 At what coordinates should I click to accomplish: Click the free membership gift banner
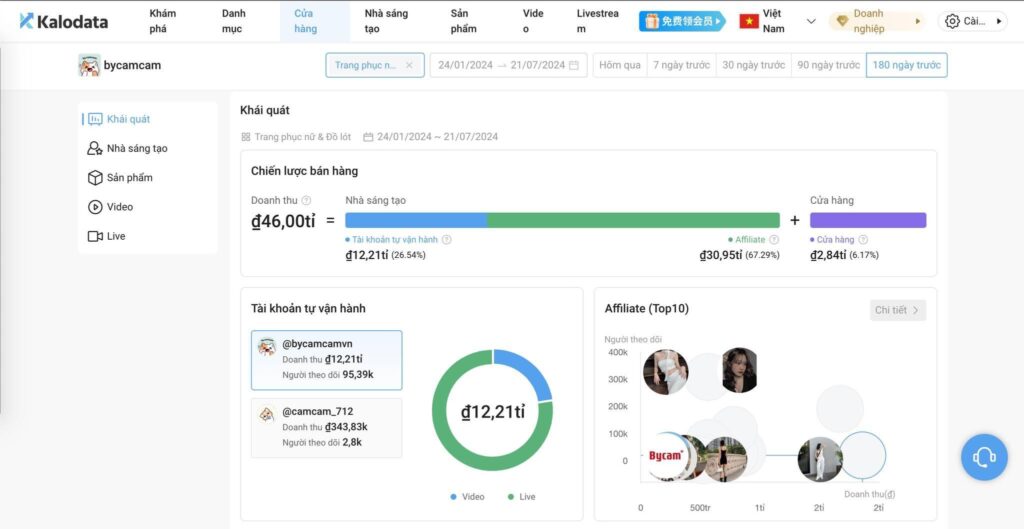682,21
